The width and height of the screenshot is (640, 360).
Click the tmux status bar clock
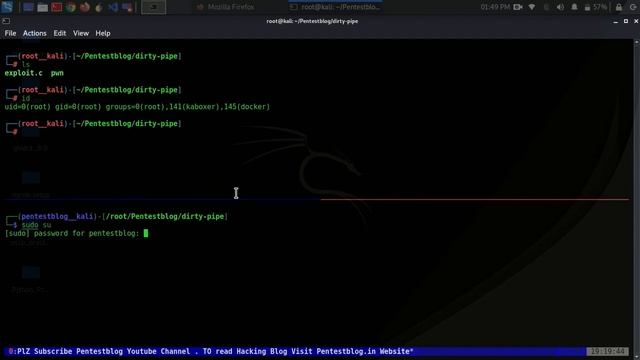[608, 351]
